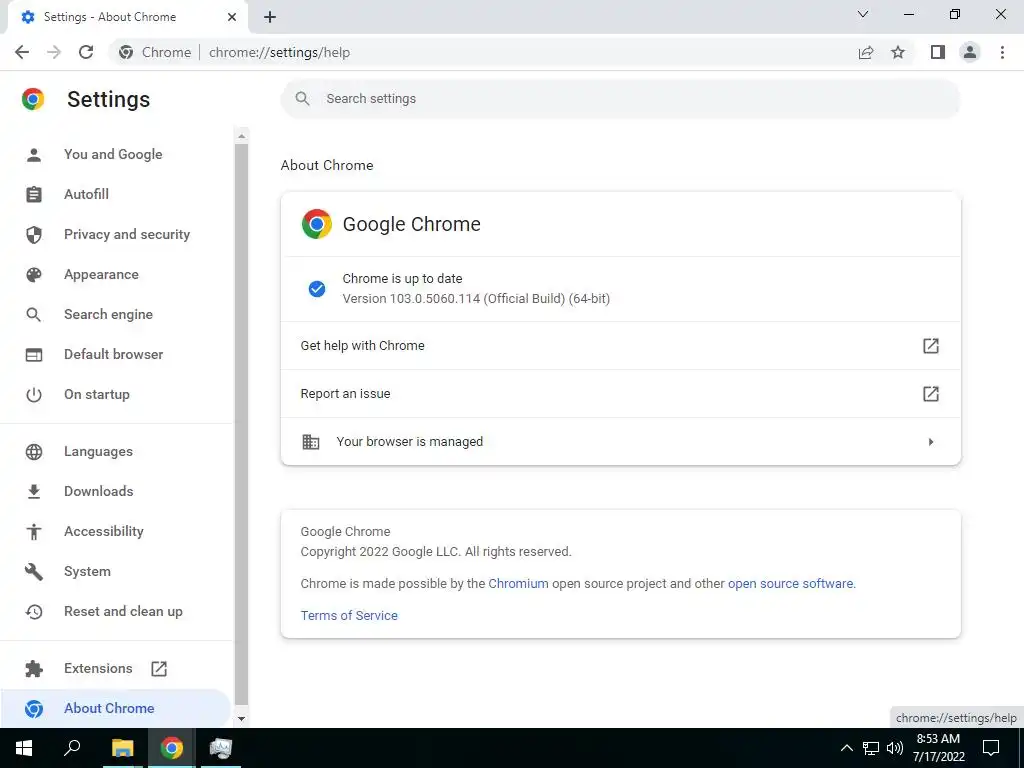The image size is (1024, 768).
Task: Open a new tab with the plus button
Action: pyautogui.click(x=270, y=17)
